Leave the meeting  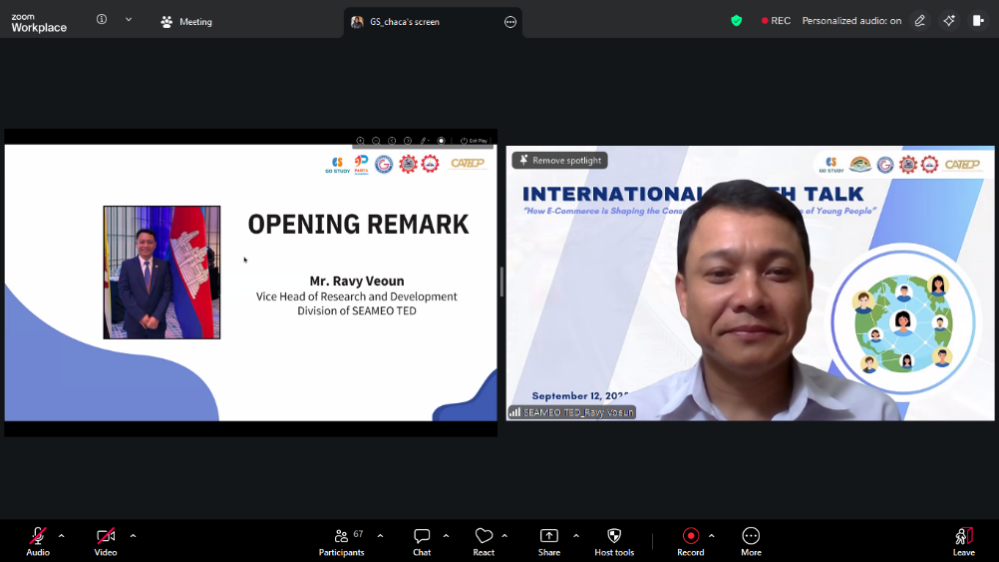963,542
